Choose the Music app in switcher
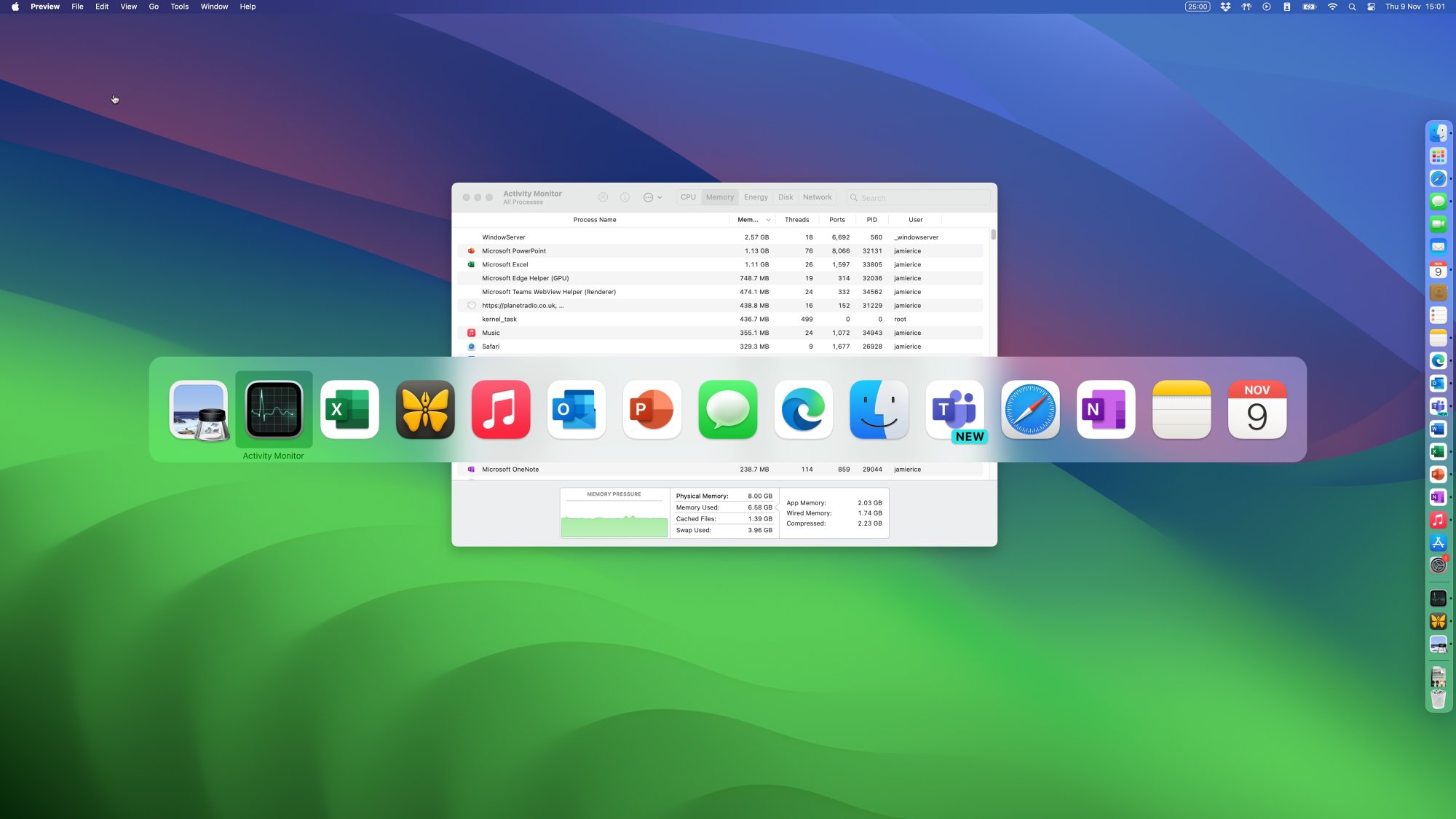 (501, 409)
